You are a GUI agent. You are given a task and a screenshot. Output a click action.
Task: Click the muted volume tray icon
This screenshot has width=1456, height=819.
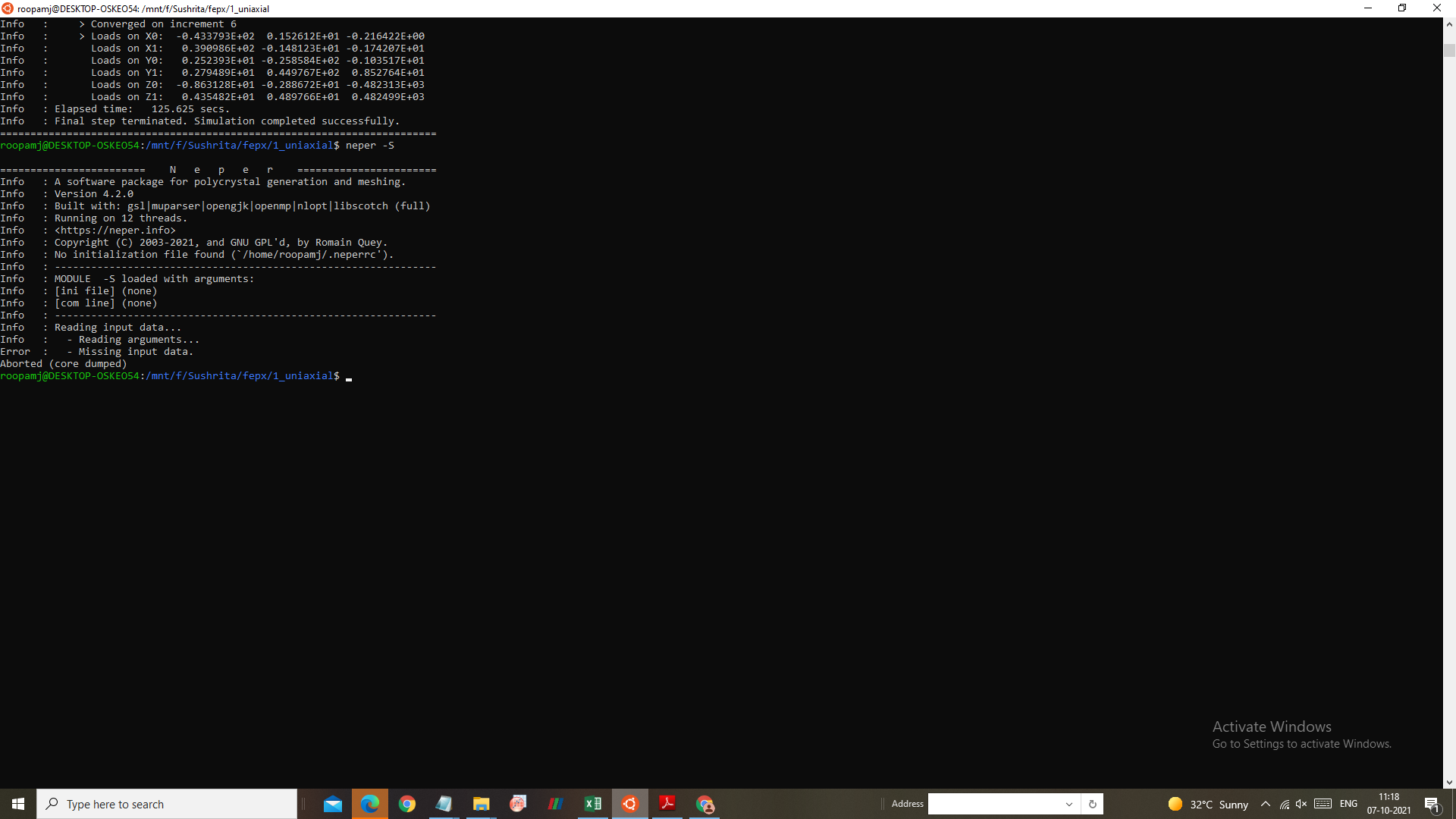1302,804
